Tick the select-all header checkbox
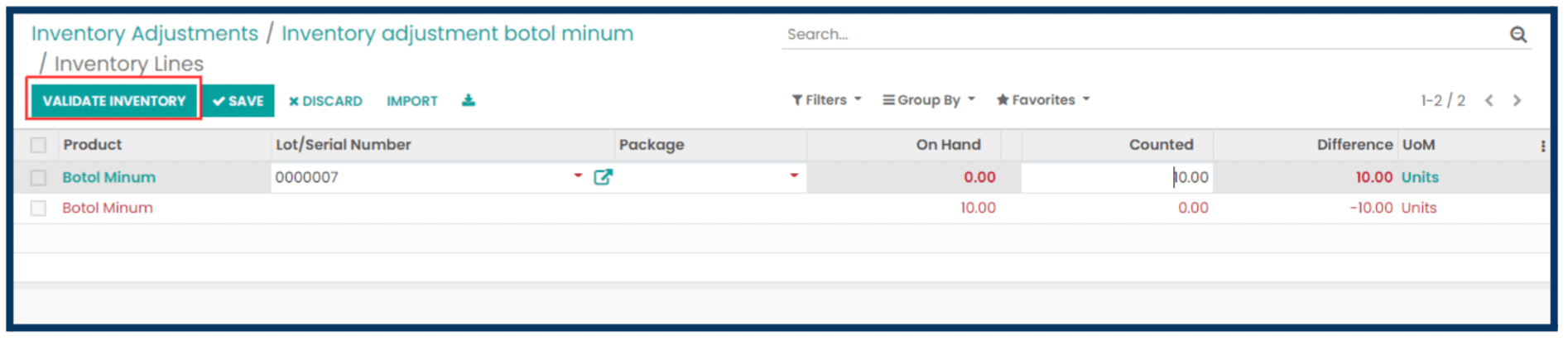This screenshot has width=1568, height=341. 38,145
